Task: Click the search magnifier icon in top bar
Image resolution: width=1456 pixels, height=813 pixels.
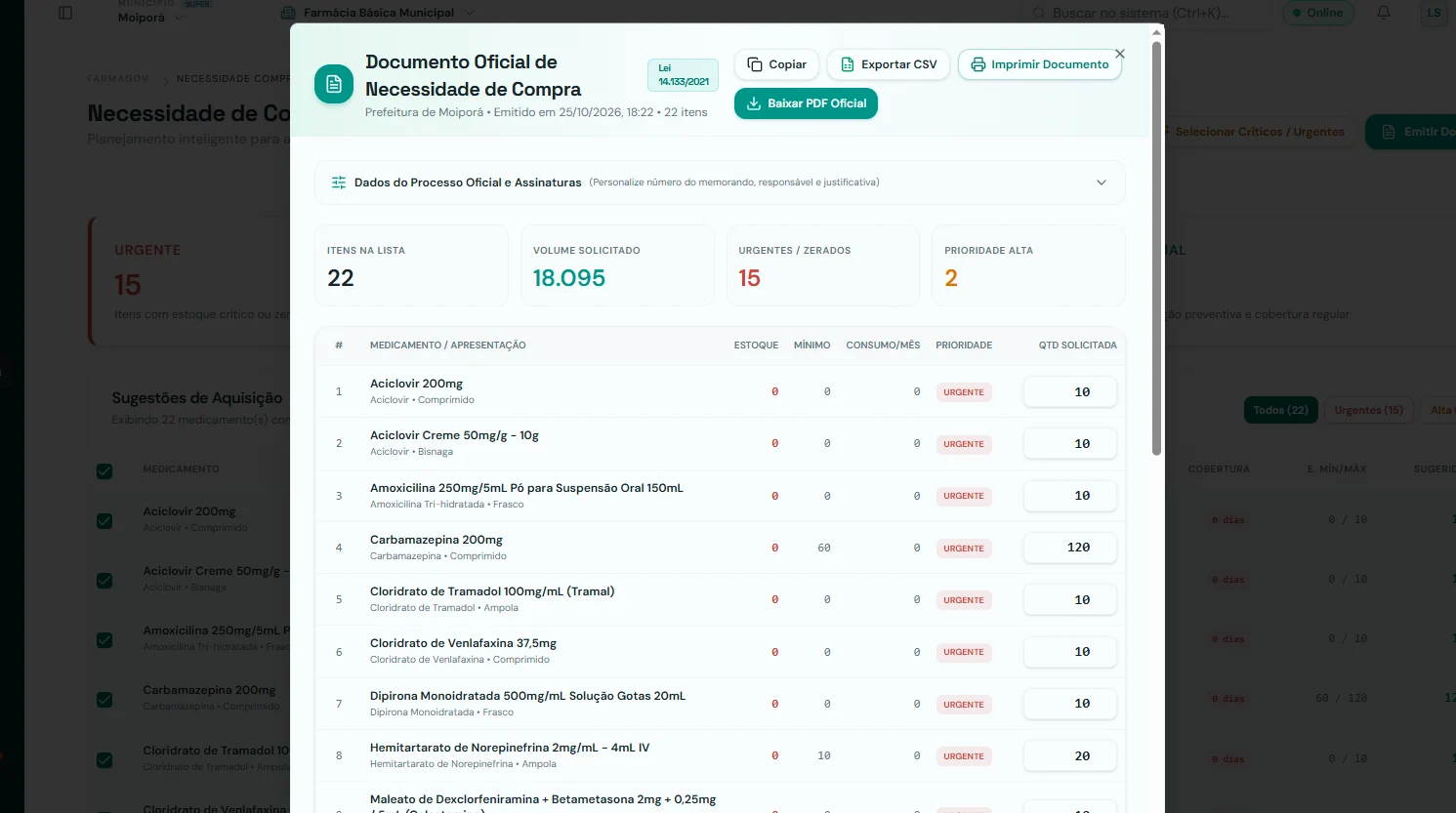Action: [x=1039, y=13]
